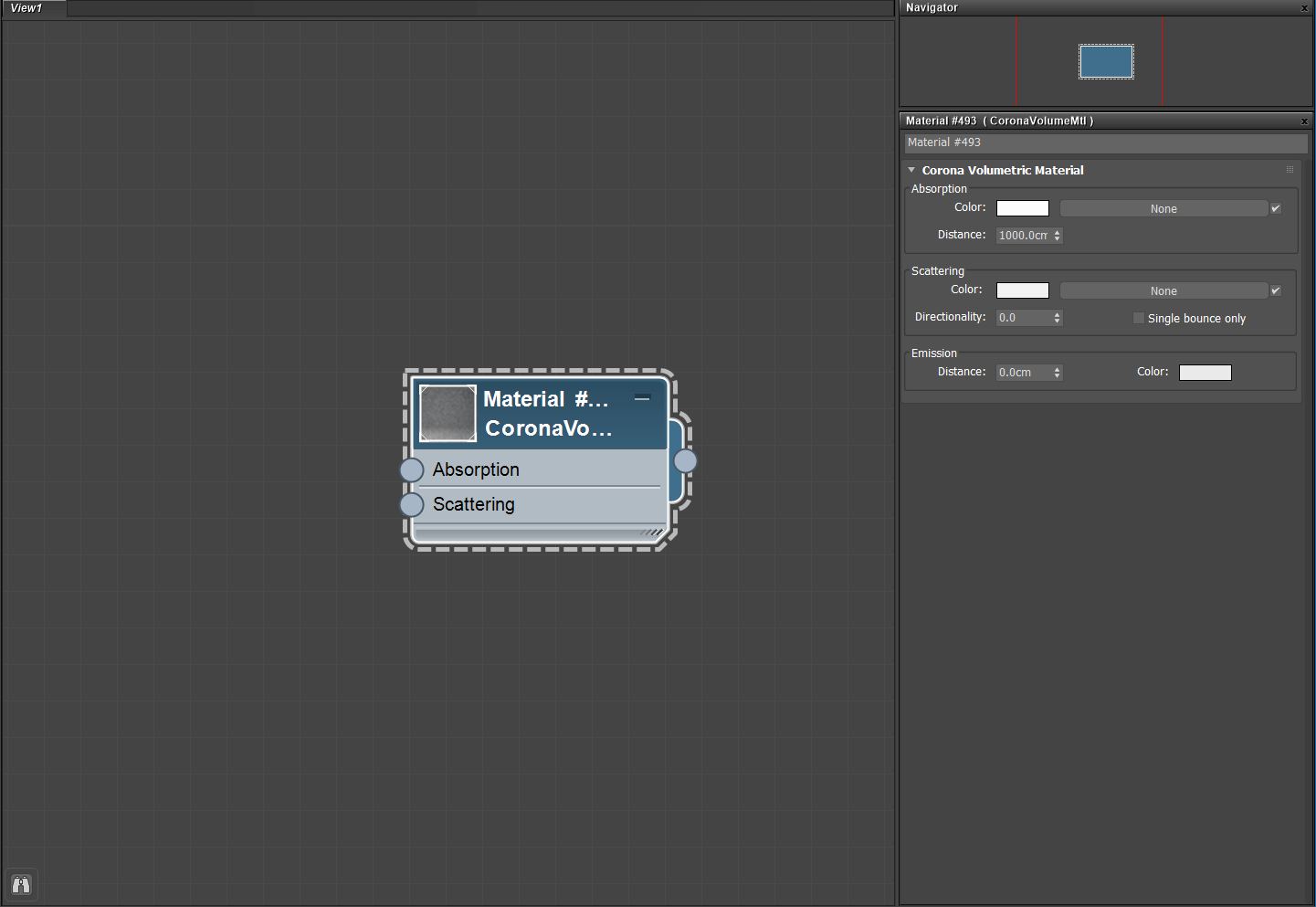Viewport: 1316px width, 907px height.
Task: Close the Navigator panel
Action: pos(1304,8)
